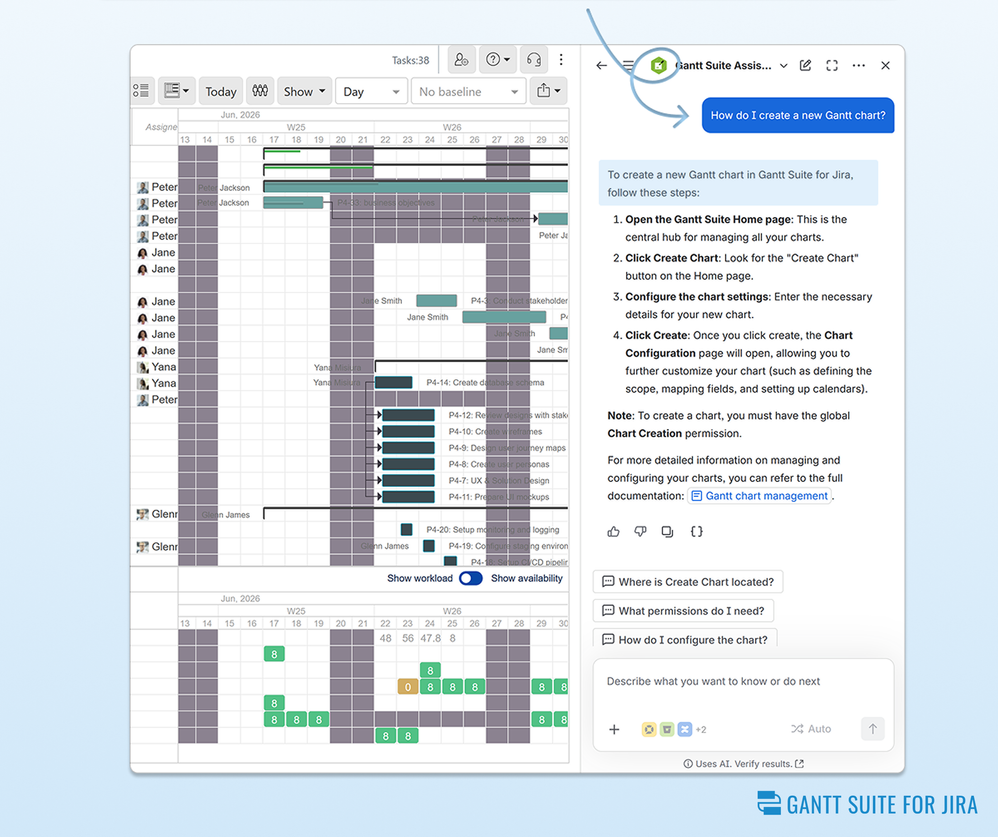The height and width of the screenshot is (837, 998).
Task: Open the No baseline dropdown
Action: tap(468, 92)
